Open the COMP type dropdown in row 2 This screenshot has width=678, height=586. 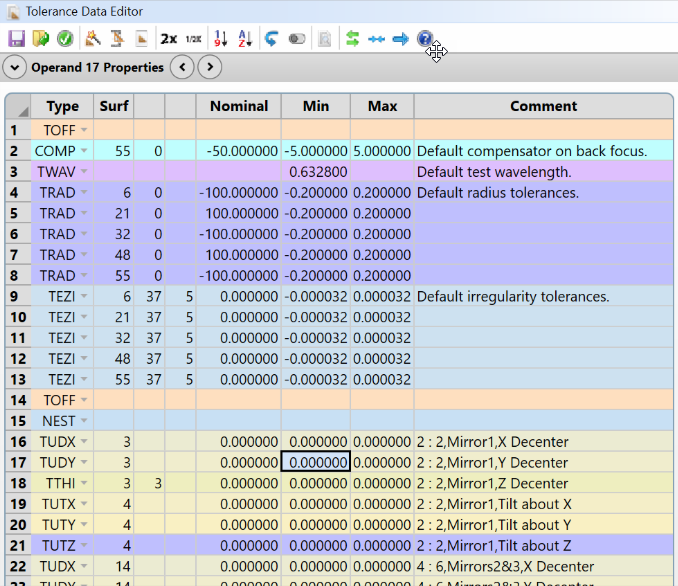(84, 151)
